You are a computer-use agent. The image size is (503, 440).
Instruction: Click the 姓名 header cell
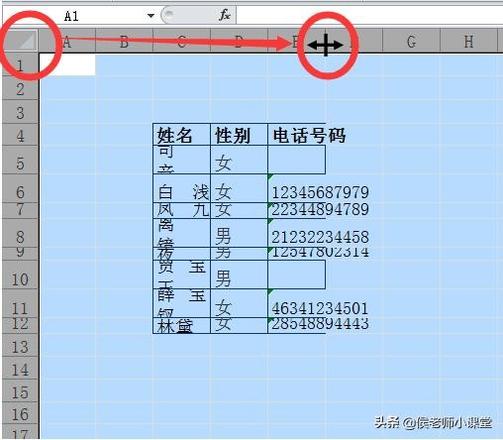182,134
